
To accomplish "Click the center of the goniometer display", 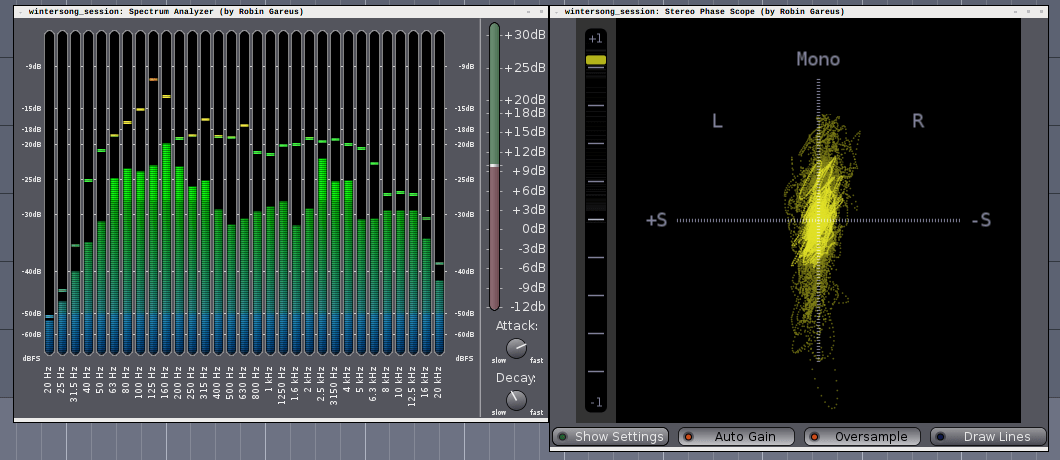I will (819, 220).
